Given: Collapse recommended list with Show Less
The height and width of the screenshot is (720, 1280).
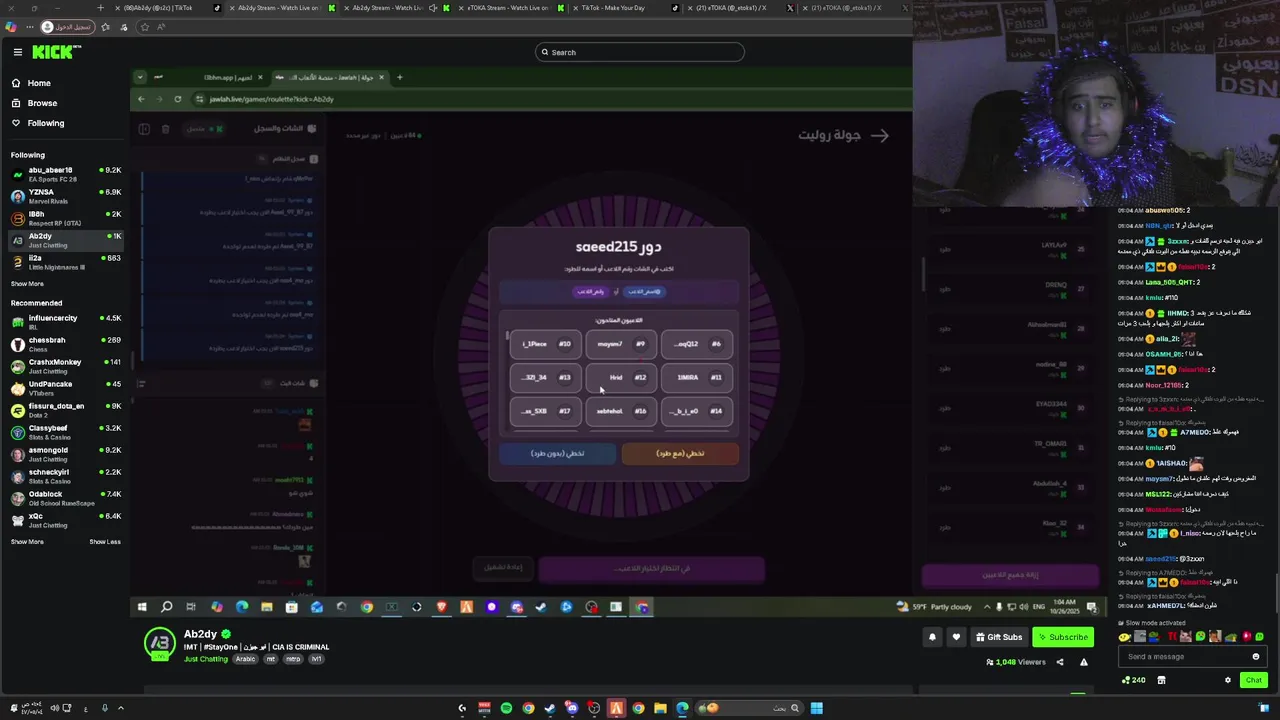Looking at the screenshot, I should (x=105, y=542).
